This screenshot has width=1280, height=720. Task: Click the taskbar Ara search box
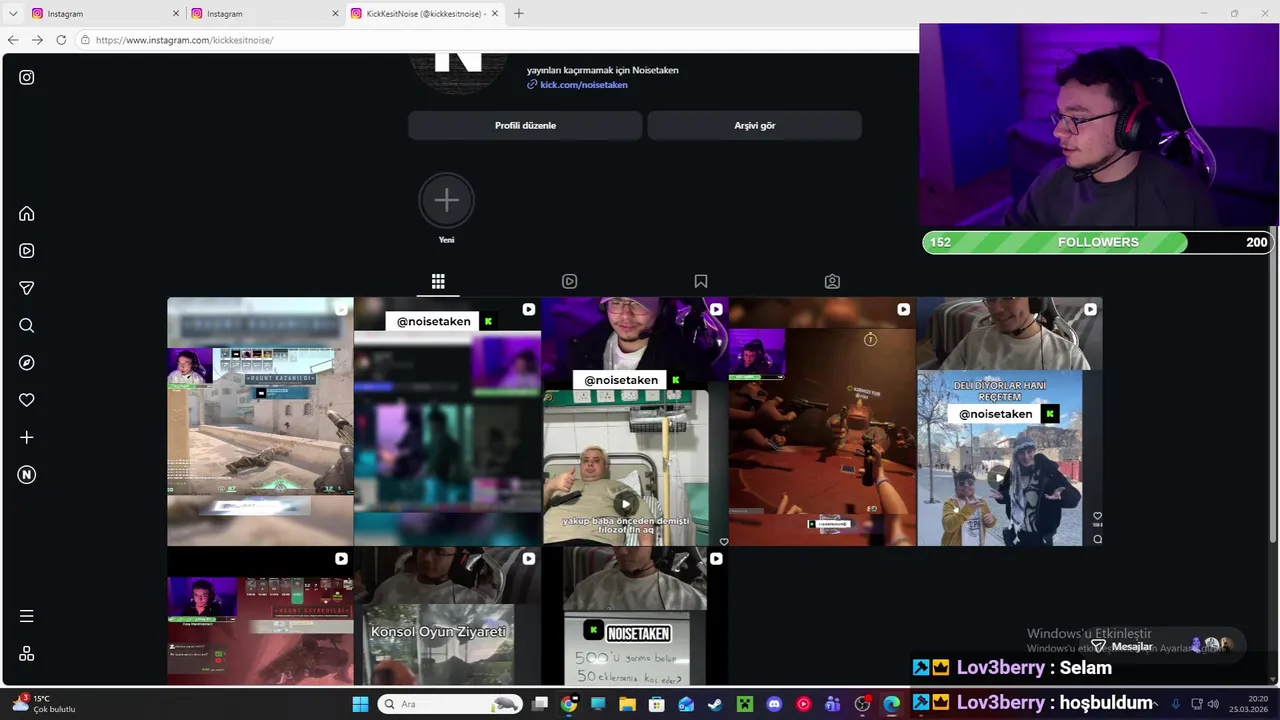click(x=450, y=704)
